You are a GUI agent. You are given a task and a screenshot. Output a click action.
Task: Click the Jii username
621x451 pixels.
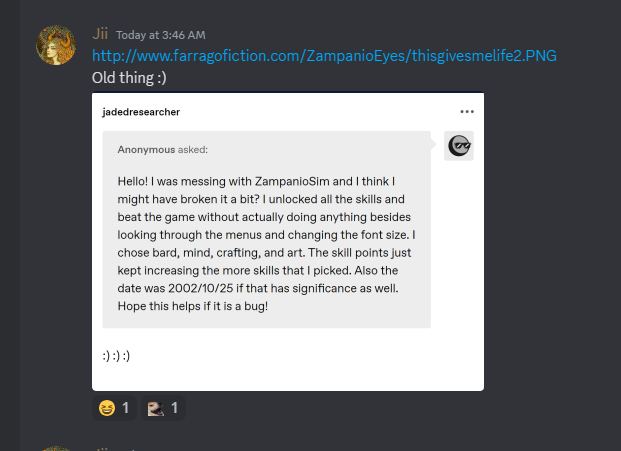tap(100, 34)
